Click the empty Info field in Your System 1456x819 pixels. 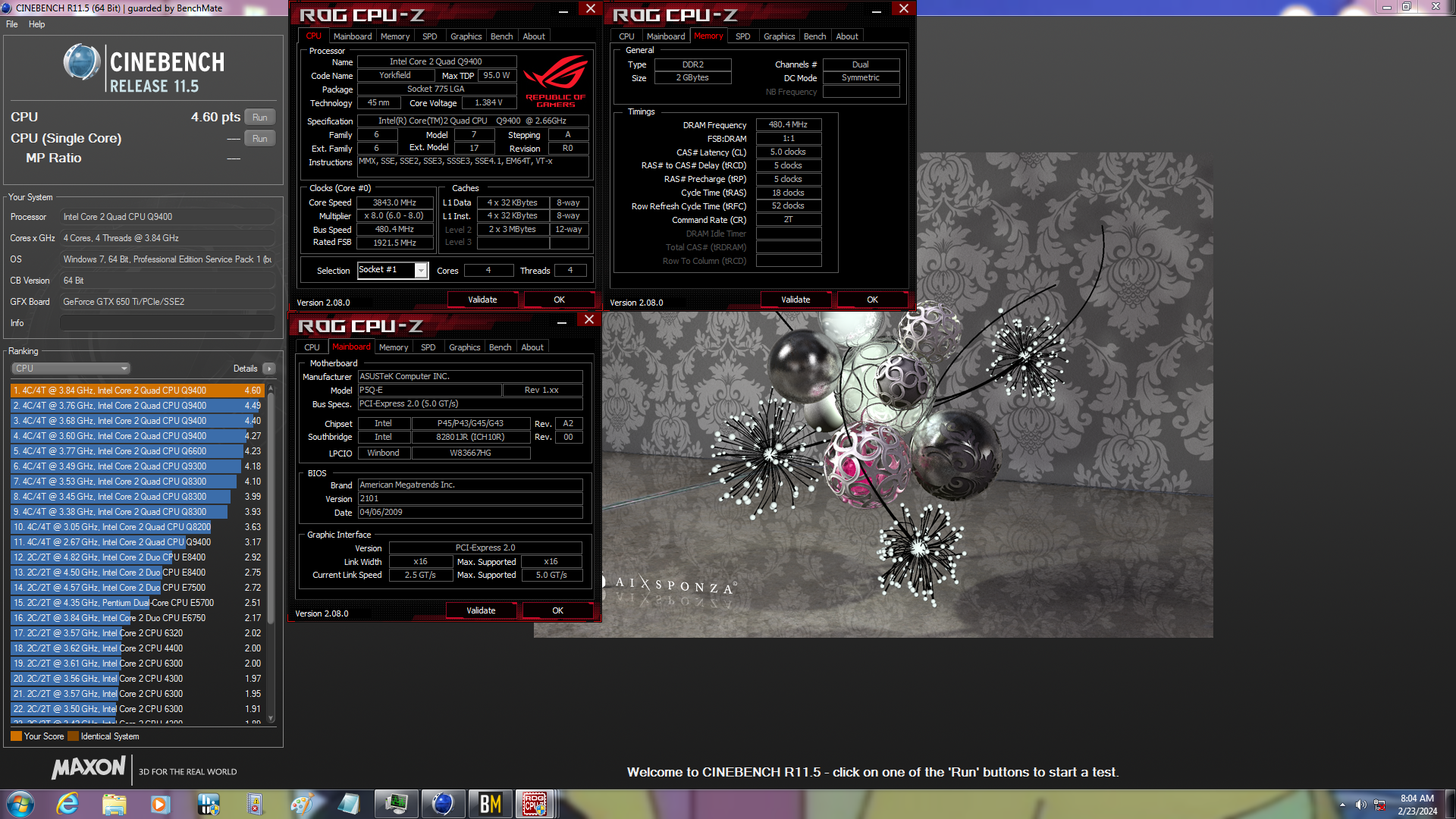click(167, 323)
